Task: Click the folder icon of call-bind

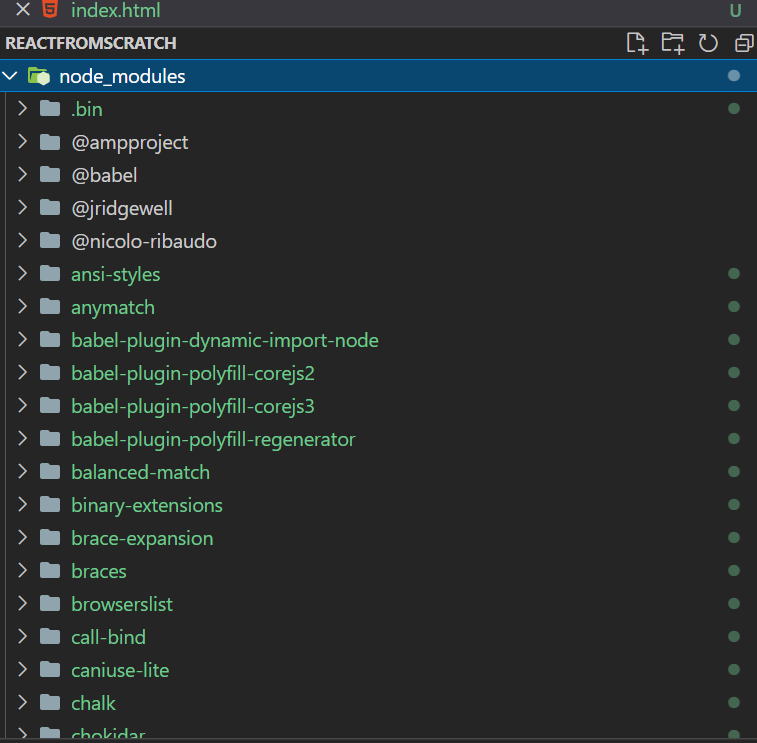Action: click(50, 637)
